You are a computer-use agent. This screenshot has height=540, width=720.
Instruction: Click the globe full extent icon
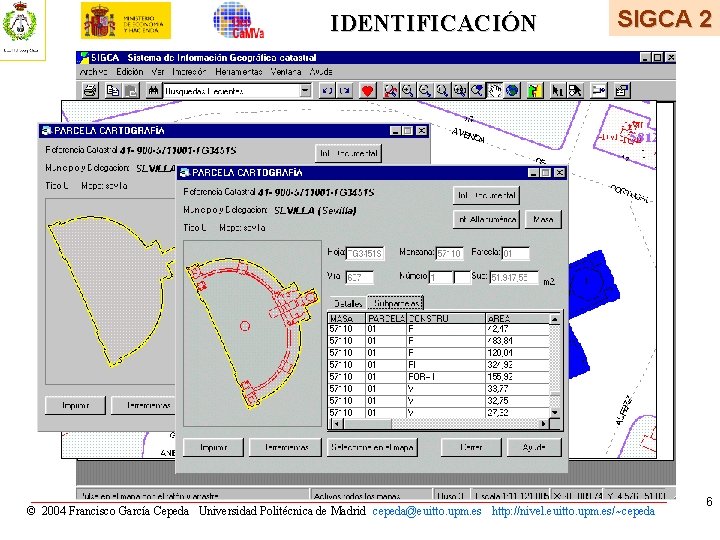click(512, 90)
